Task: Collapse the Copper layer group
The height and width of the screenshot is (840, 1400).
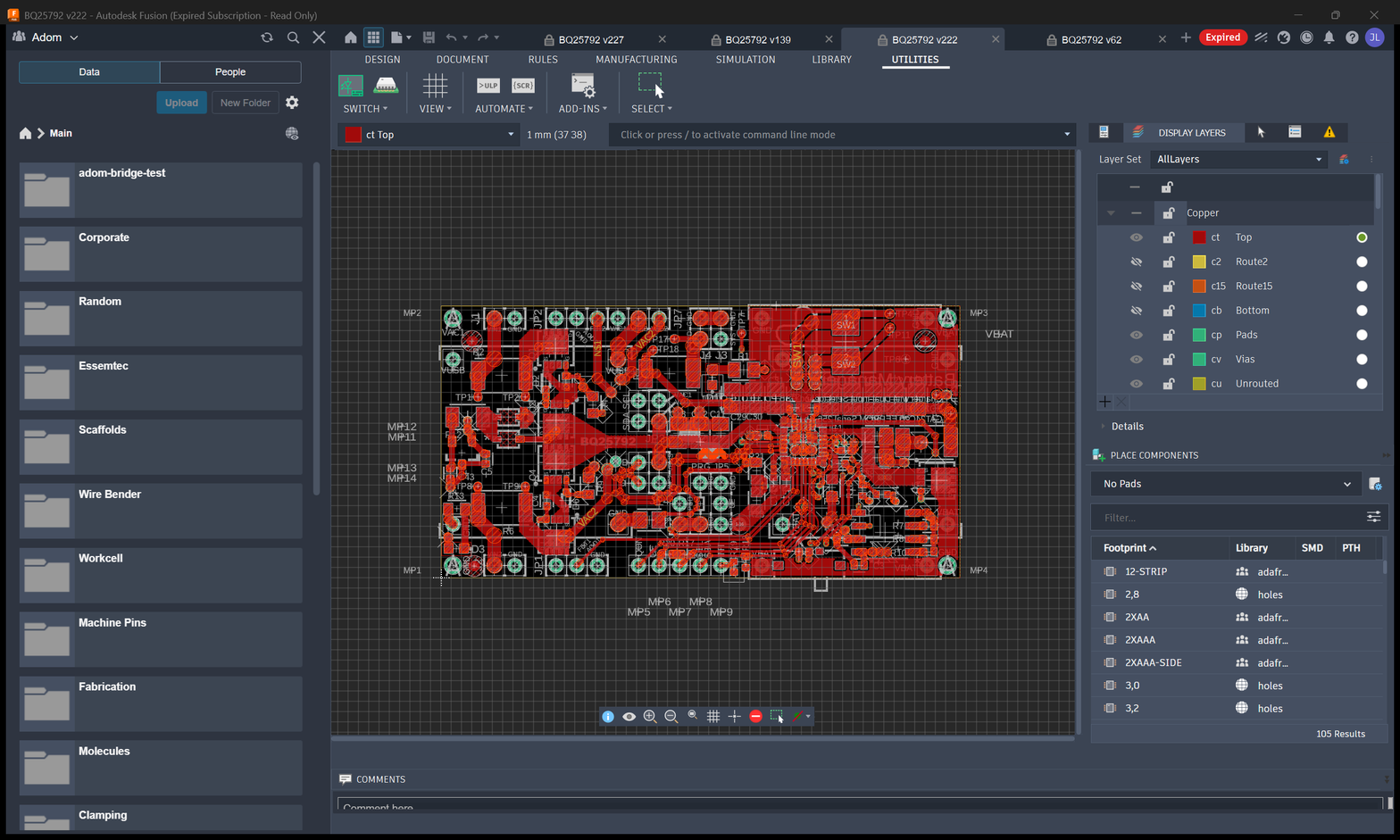Action: point(1111,213)
